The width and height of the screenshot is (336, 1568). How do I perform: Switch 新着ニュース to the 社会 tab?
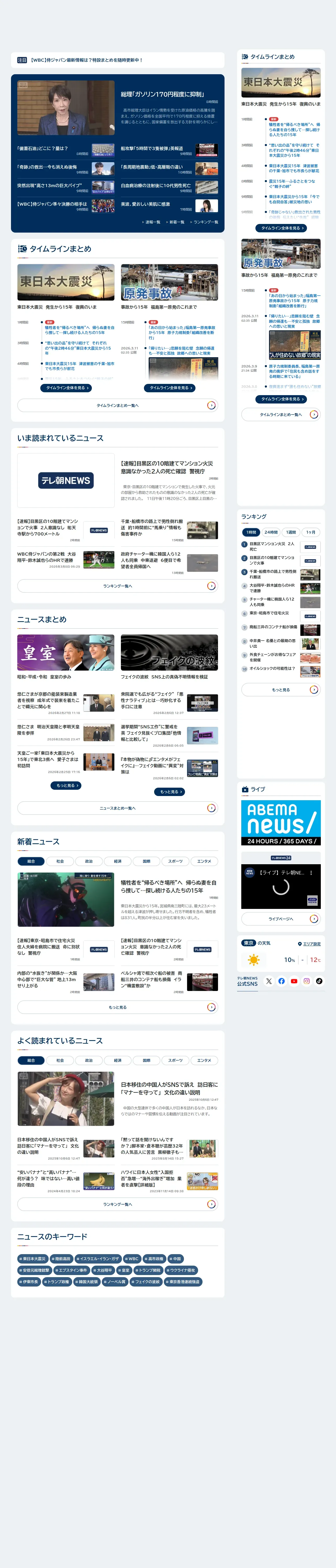(60, 861)
